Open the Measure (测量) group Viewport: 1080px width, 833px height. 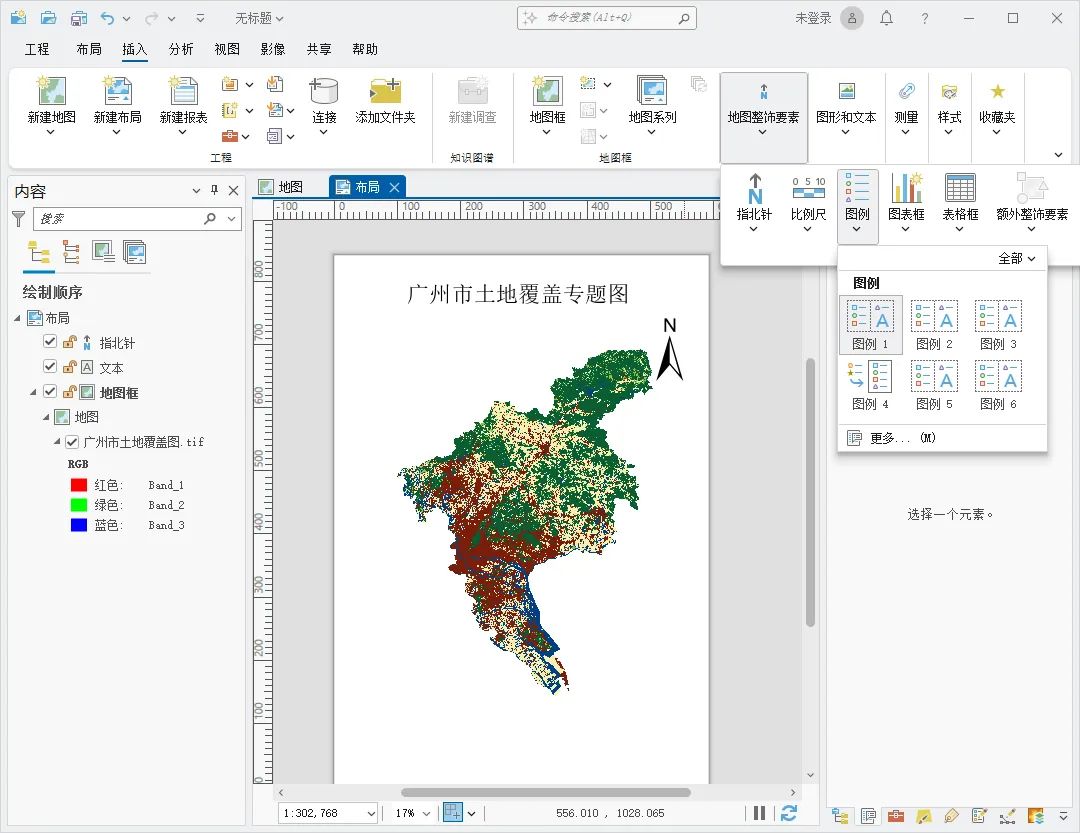click(906, 109)
